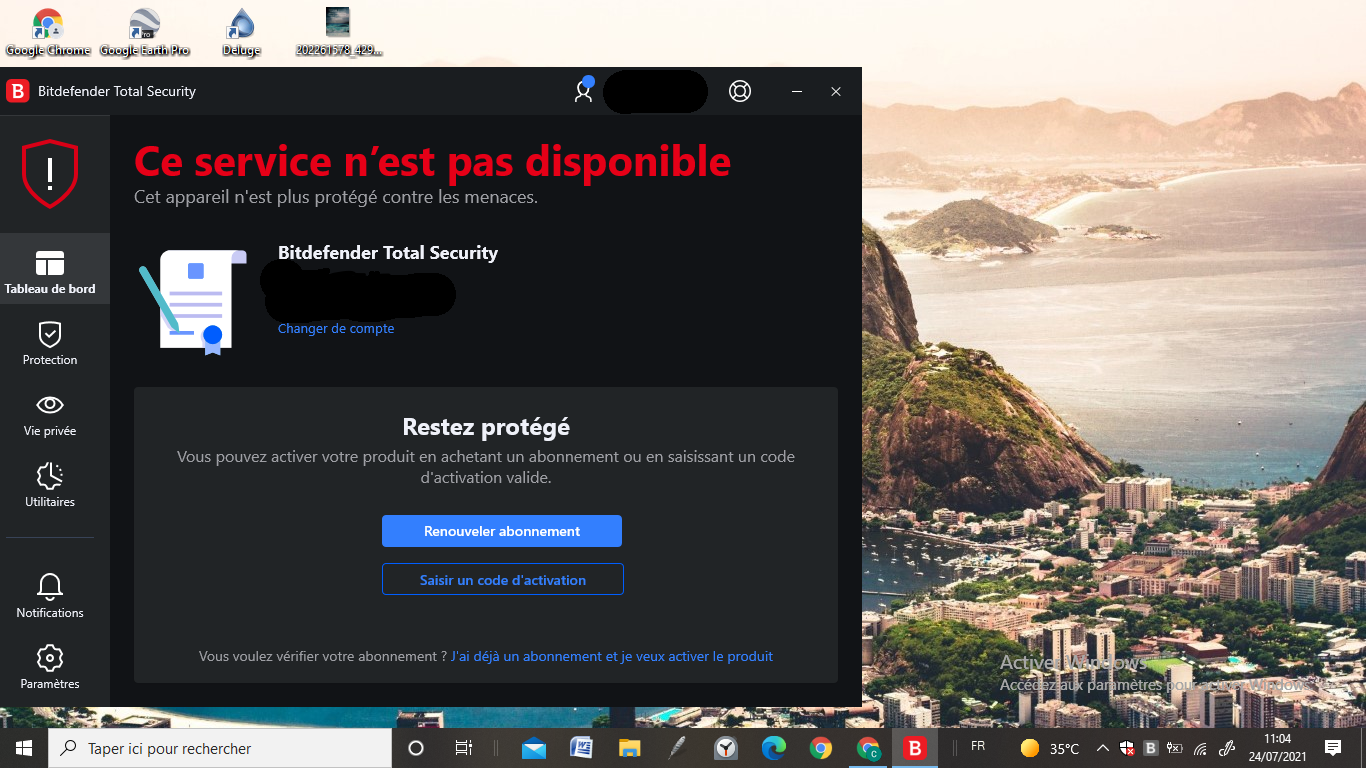Open Microsoft Word from the taskbar
Image resolution: width=1366 pixels, height=768 pixels.
(x=581, y=748)
